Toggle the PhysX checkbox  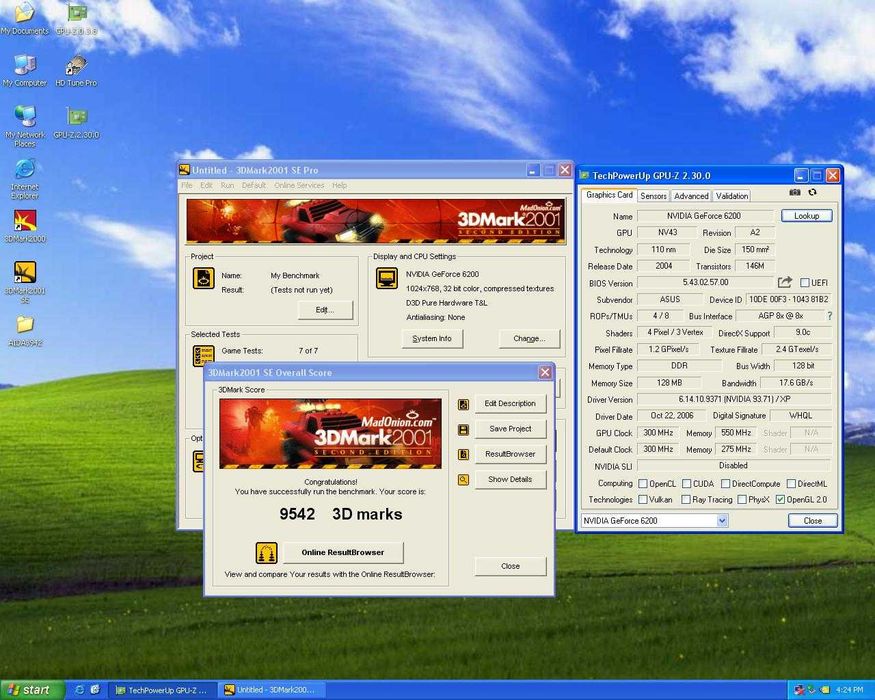tap(742, 500)
